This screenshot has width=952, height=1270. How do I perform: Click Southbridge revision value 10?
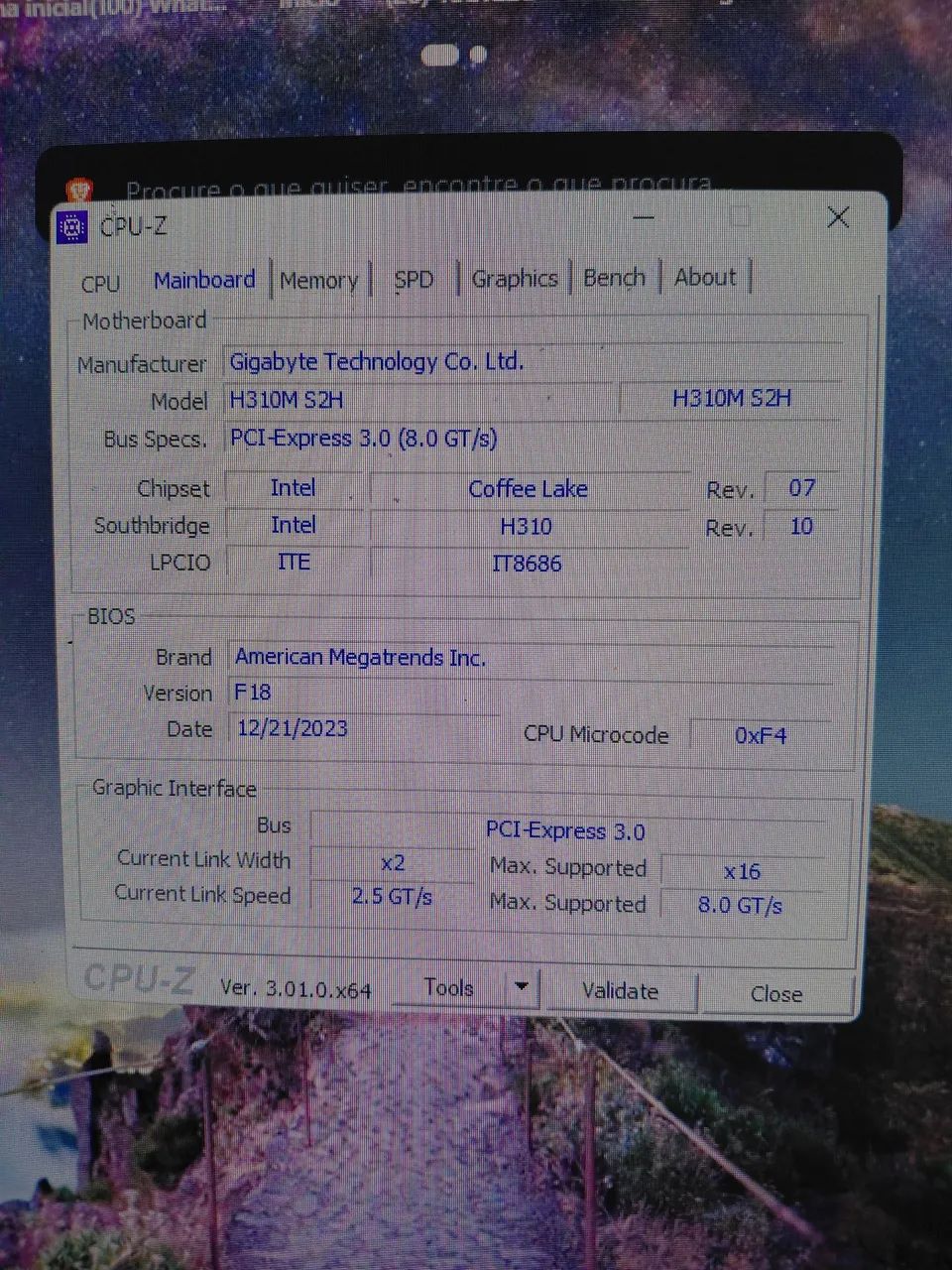point(801,526)
